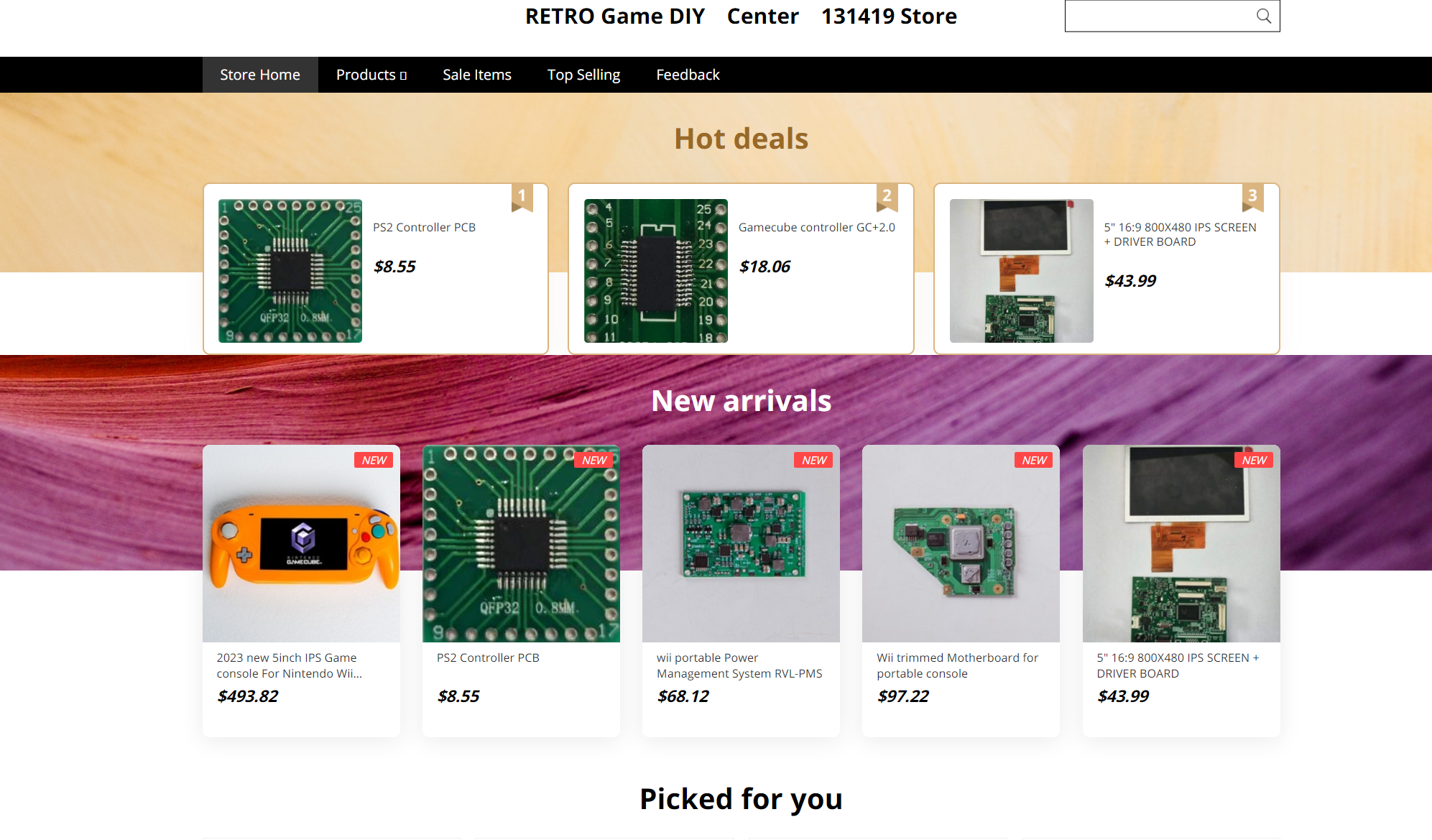
Task: Click the search magnifier icon
Action: tap(1263, 16)
